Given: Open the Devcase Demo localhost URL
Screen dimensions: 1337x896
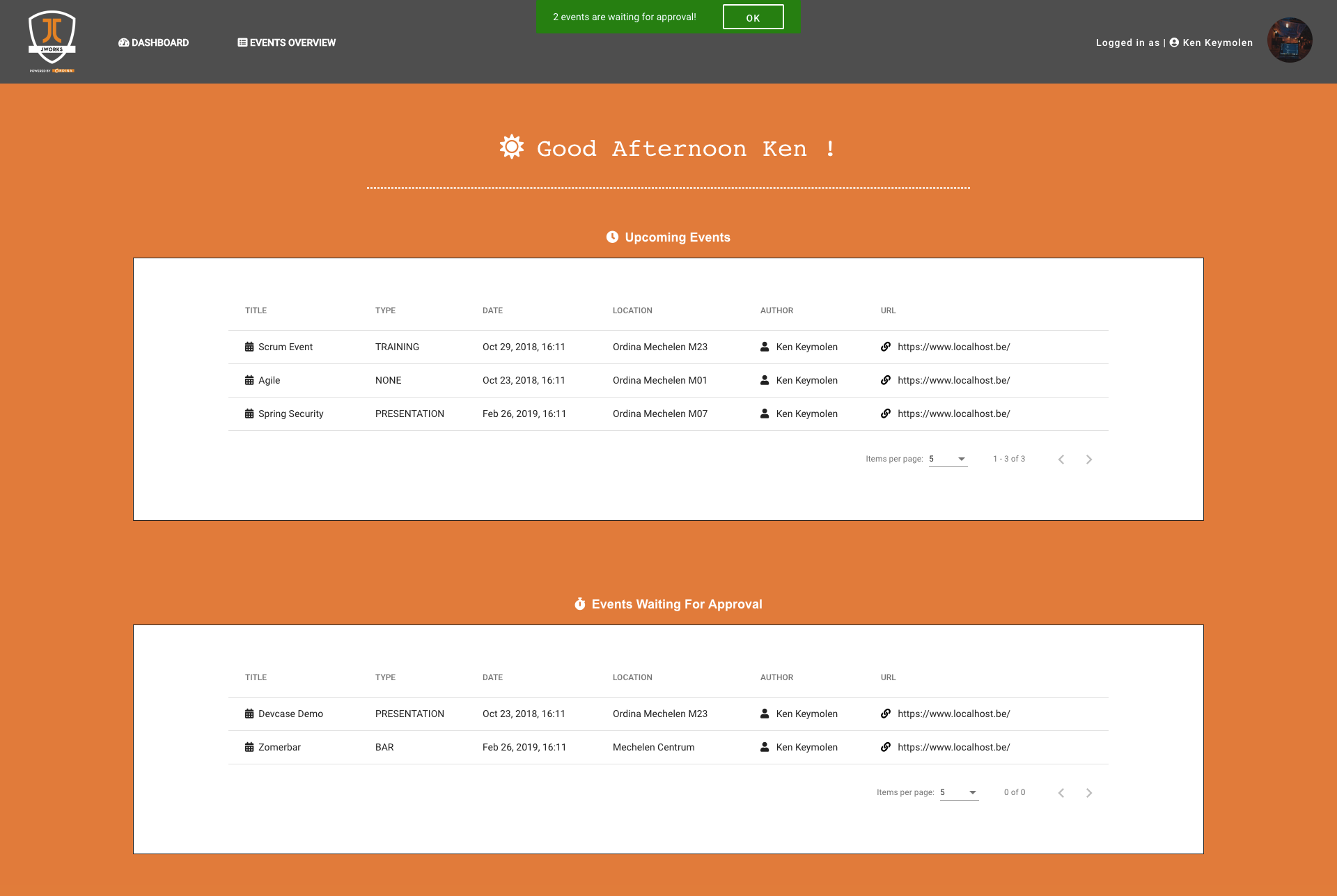Looking at the screenshot, I should 953,714.
